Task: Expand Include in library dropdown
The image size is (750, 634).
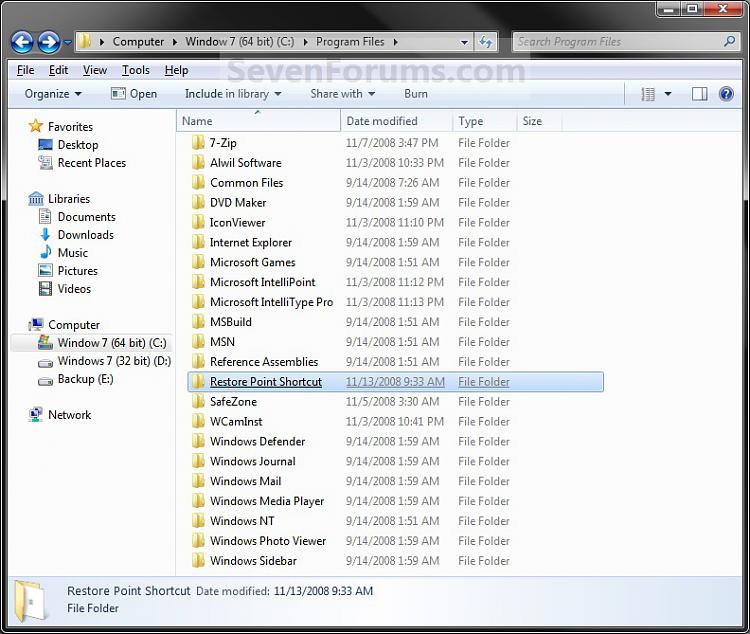Action: point(233,94)
